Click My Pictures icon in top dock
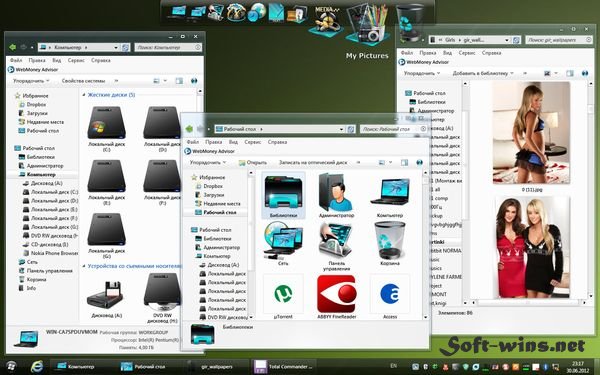Screen dimensions: 600x375 tap(367, 24)
